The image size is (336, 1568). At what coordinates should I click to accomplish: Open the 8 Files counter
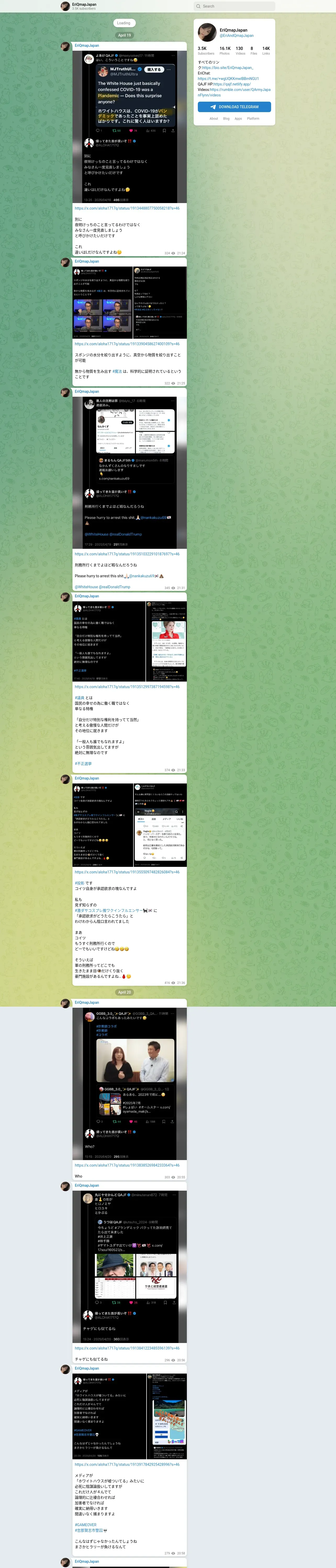click(x=254, y=50)
